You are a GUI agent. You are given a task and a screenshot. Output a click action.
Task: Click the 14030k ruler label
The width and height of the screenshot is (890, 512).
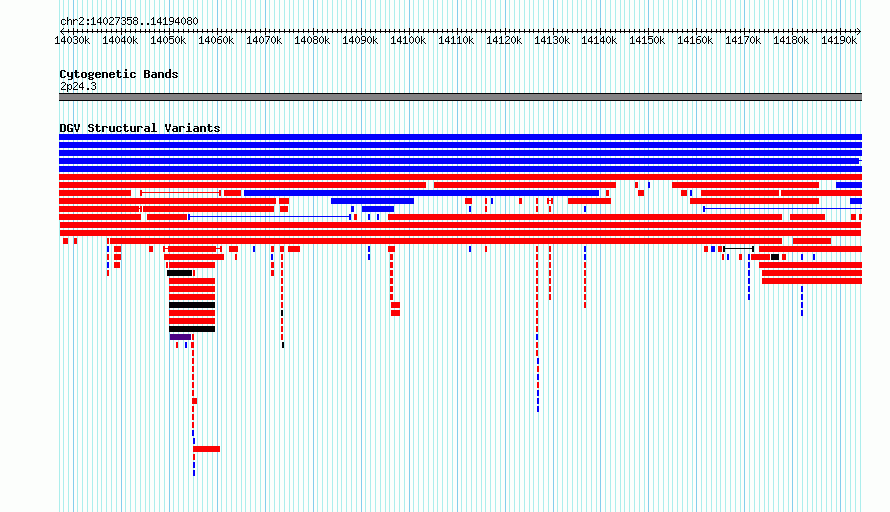point(72,40)
